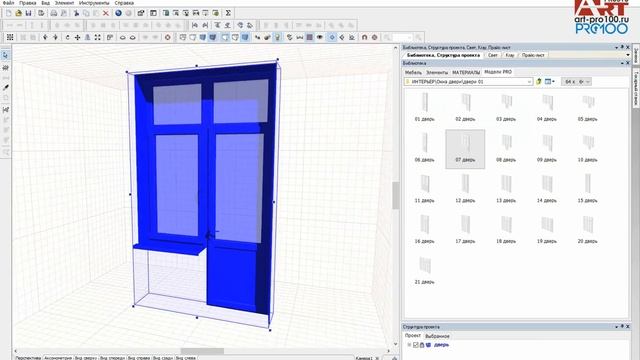Click the grid dots icon on third toolbar

point(10,37)
